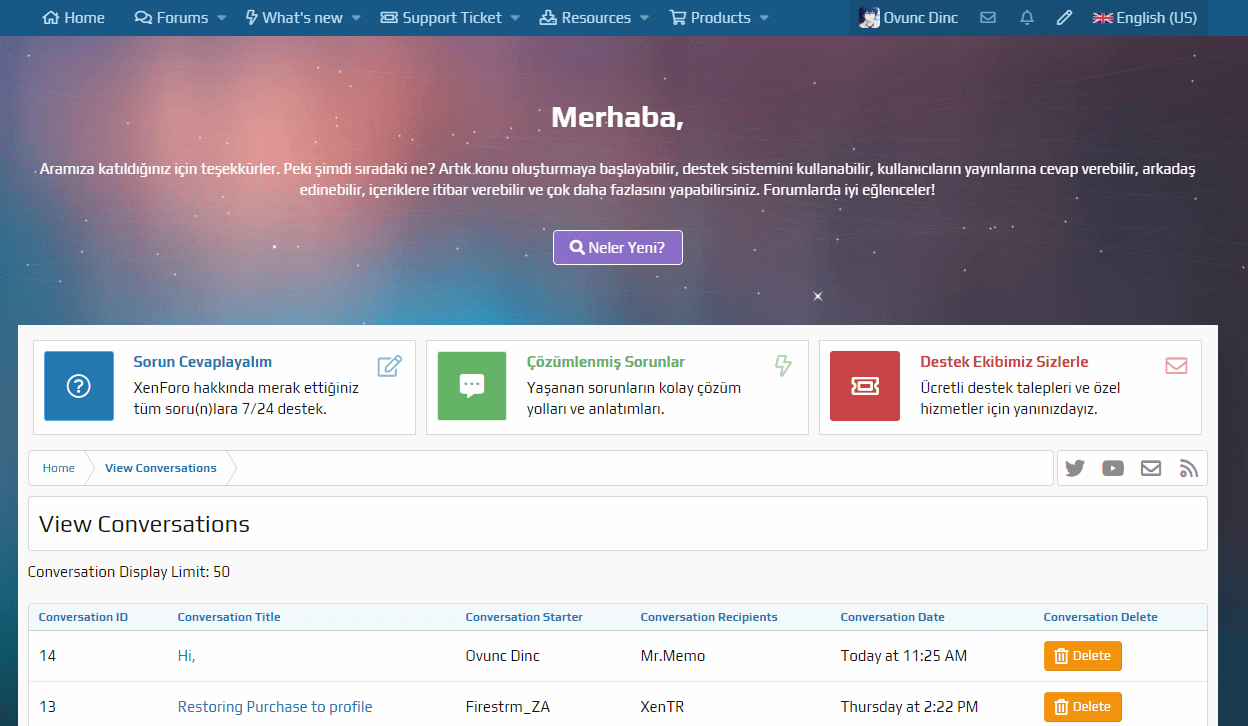Click the Neler Yeni? button
Image resolution: width=1248 pixels, height=726 pixels.
pyautogui.click(x=618, y=247)
